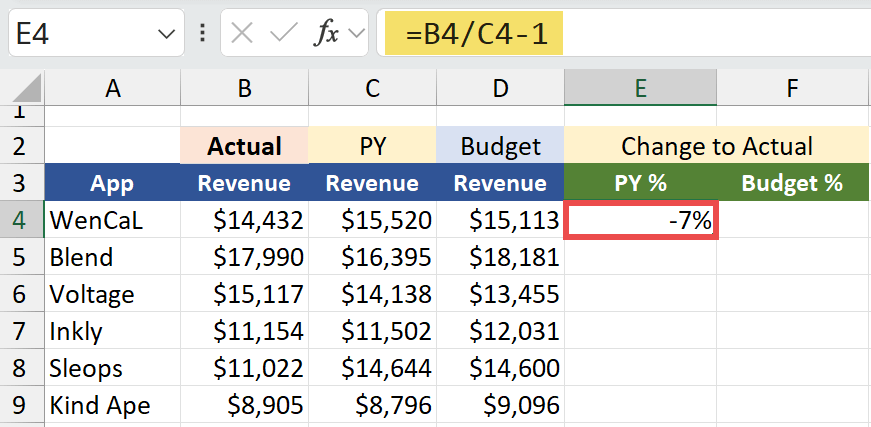Image resolution: width=871 pixels, height=427 pixels.
Task: Expand the dropdown arrow beside fx
Action: pos(357,35)
